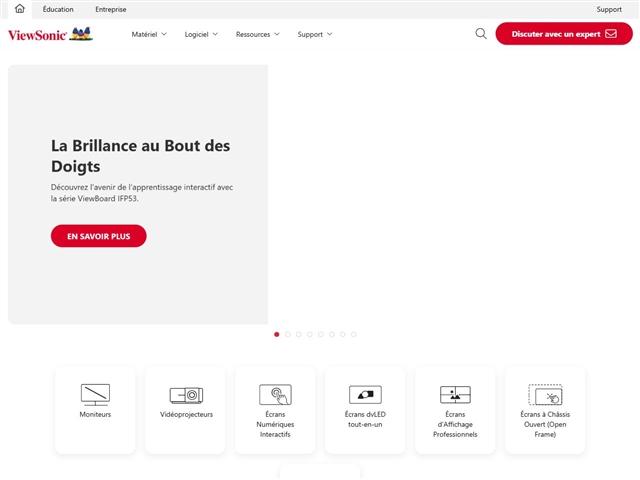Choose the Écrans d'Affichage Professionnels icon
The image size is (640, 480).
coord(455,394)
